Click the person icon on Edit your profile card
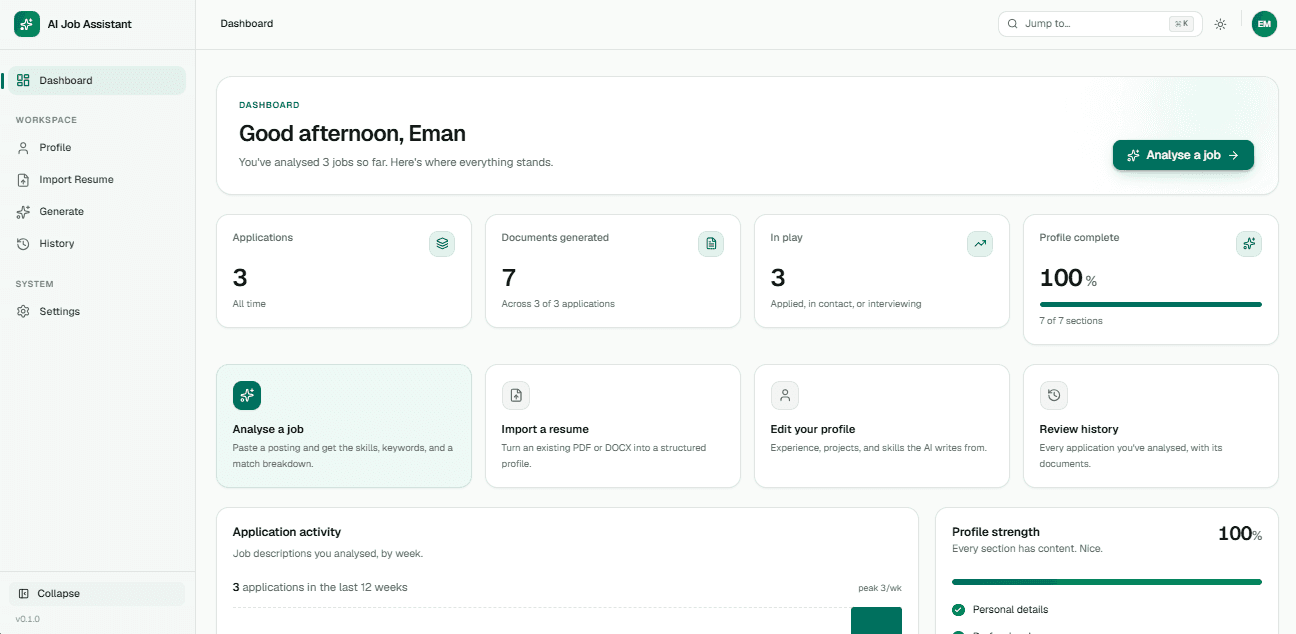1296x634 pixels. 785,395
